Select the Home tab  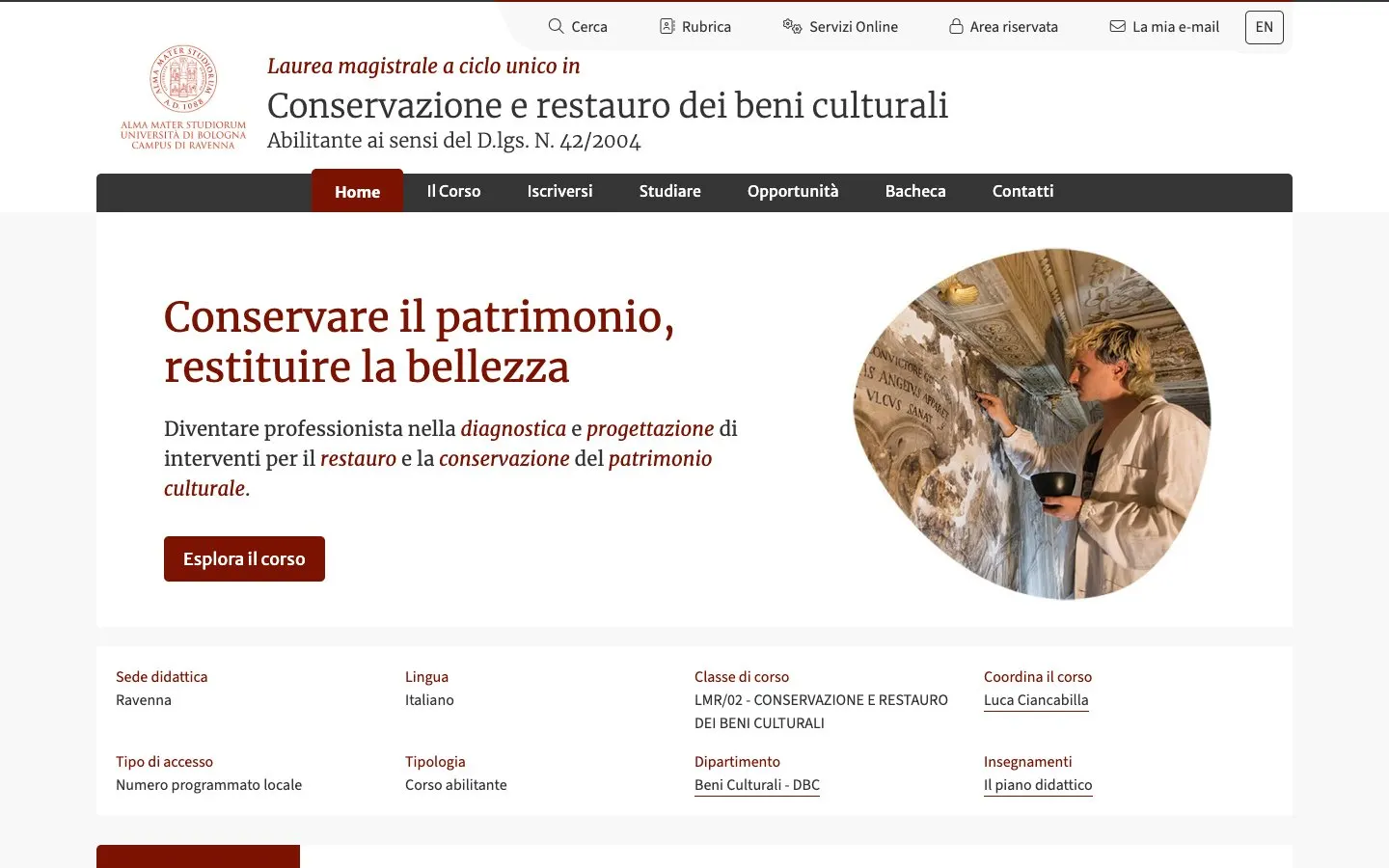357,191
